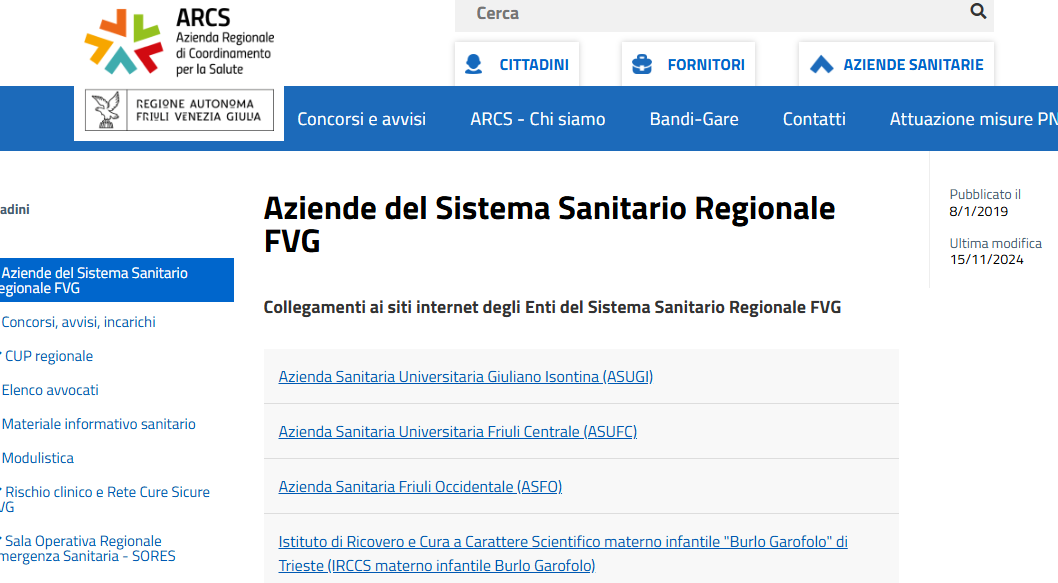Open Bandi-Gare menu item

point(694,119)
